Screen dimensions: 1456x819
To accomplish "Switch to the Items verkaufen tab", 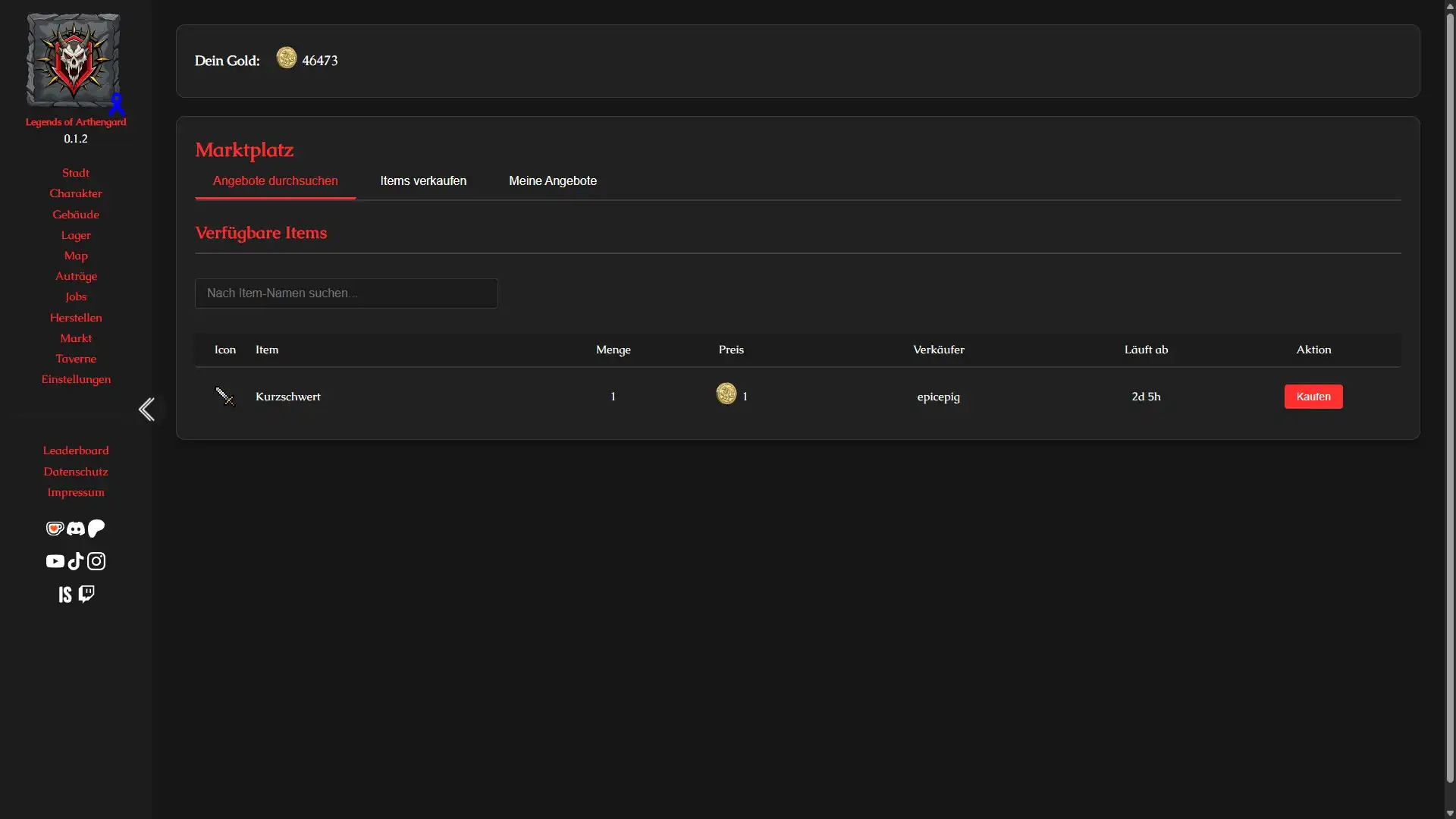I will coord(422,181).
